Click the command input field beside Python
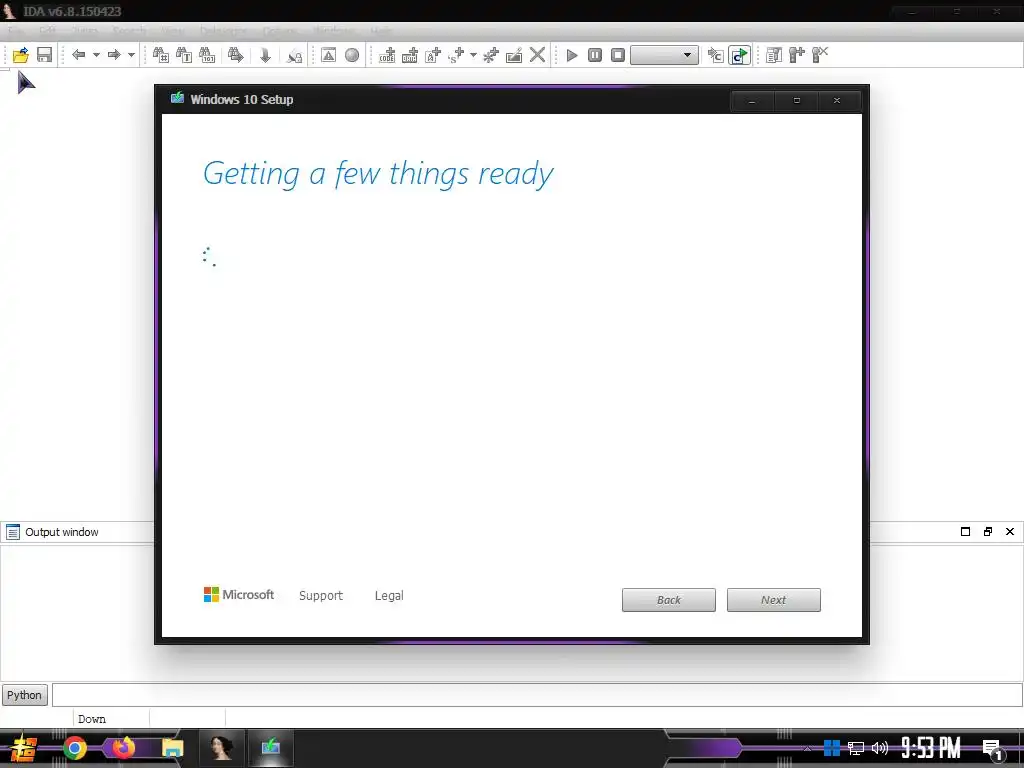The width and height of the screenshot is (1024, 768). 537,695
